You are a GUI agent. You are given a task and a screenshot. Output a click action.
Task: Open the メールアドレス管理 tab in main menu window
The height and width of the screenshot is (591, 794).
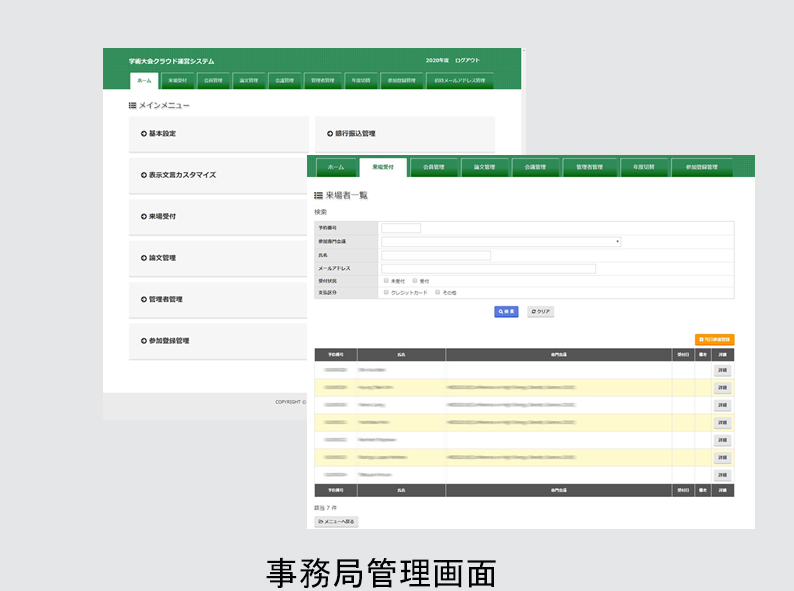click(459, 81)
